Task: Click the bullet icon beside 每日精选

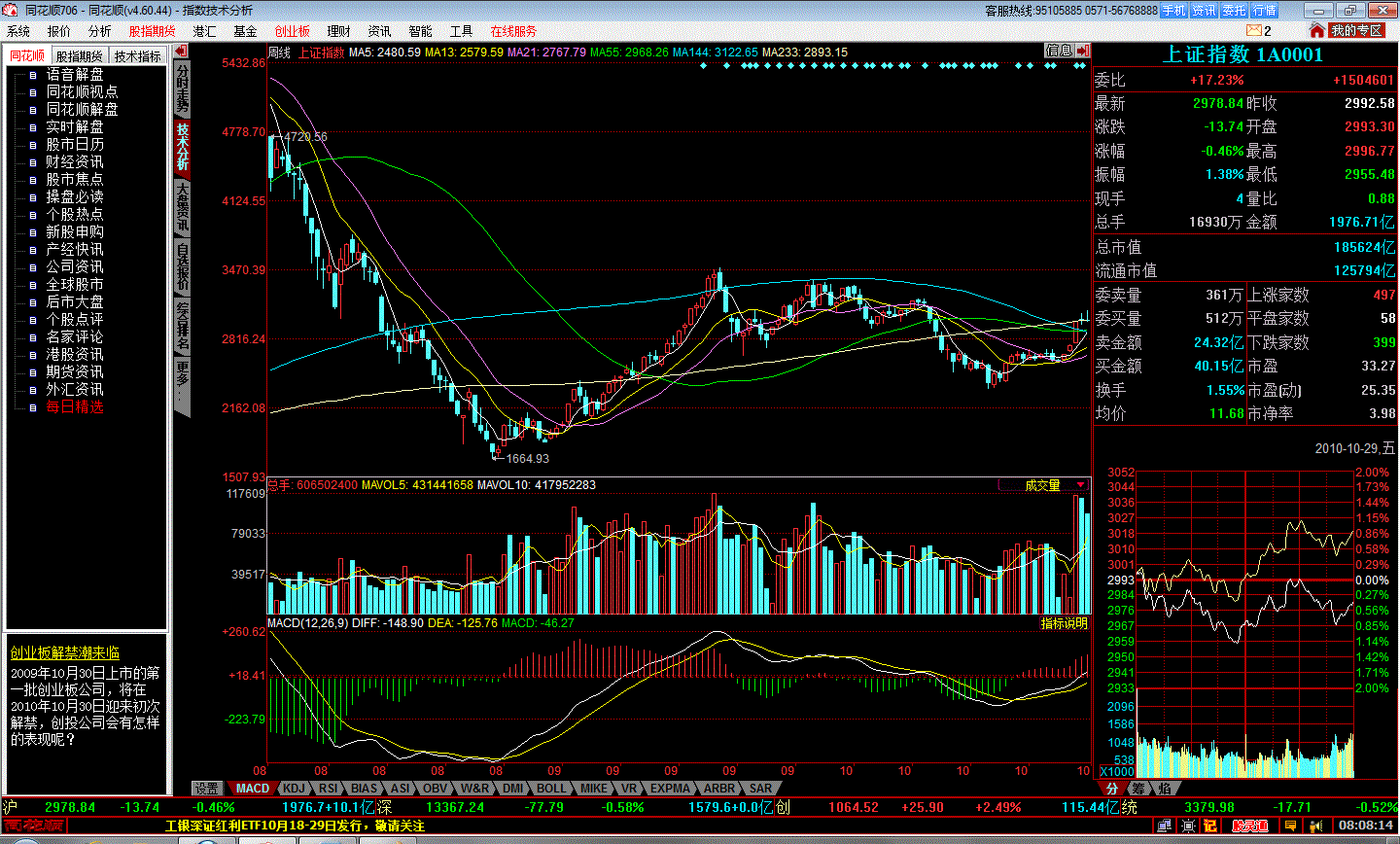Action: [x=32, y=407]
